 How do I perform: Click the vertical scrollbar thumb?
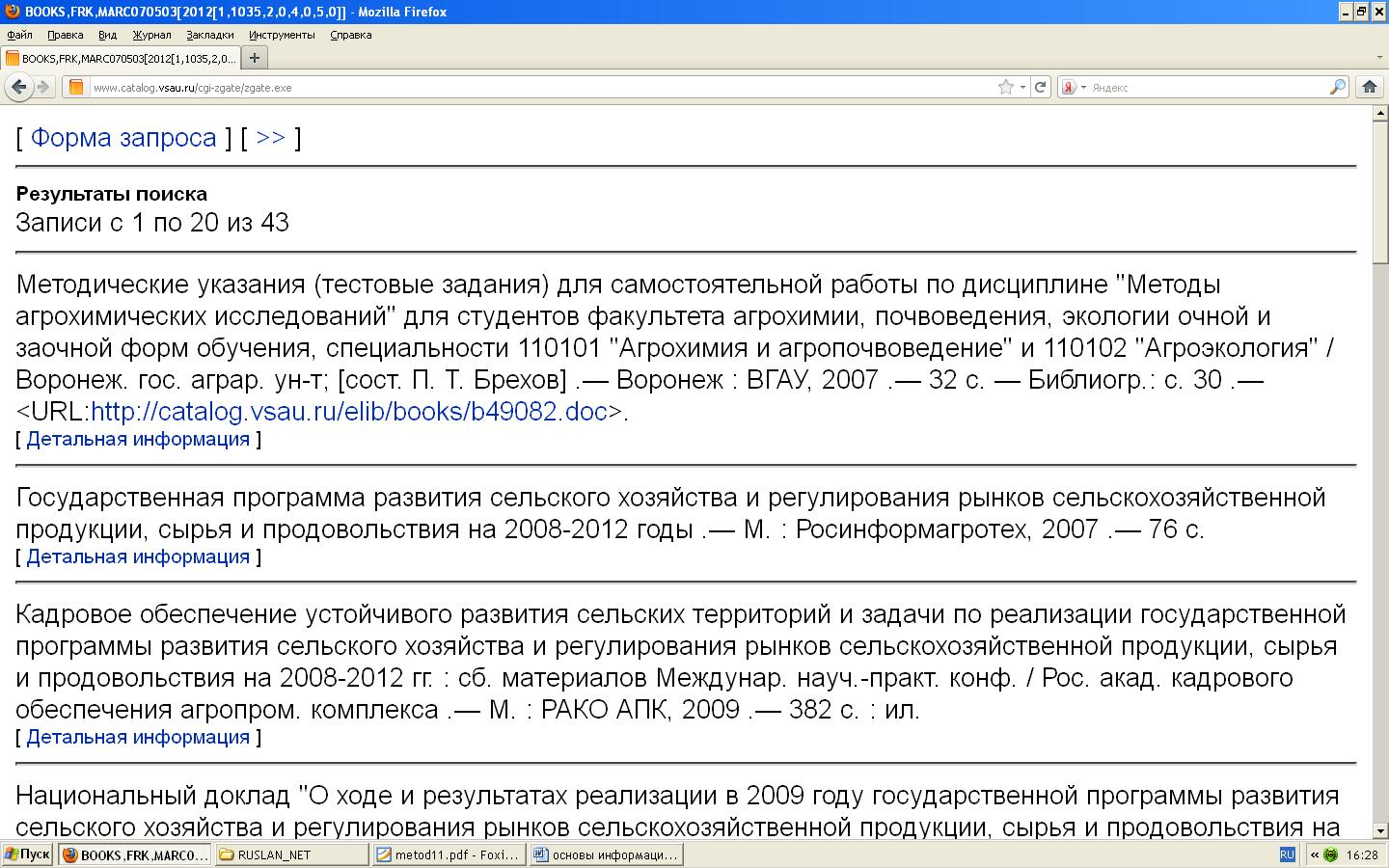1379,190
